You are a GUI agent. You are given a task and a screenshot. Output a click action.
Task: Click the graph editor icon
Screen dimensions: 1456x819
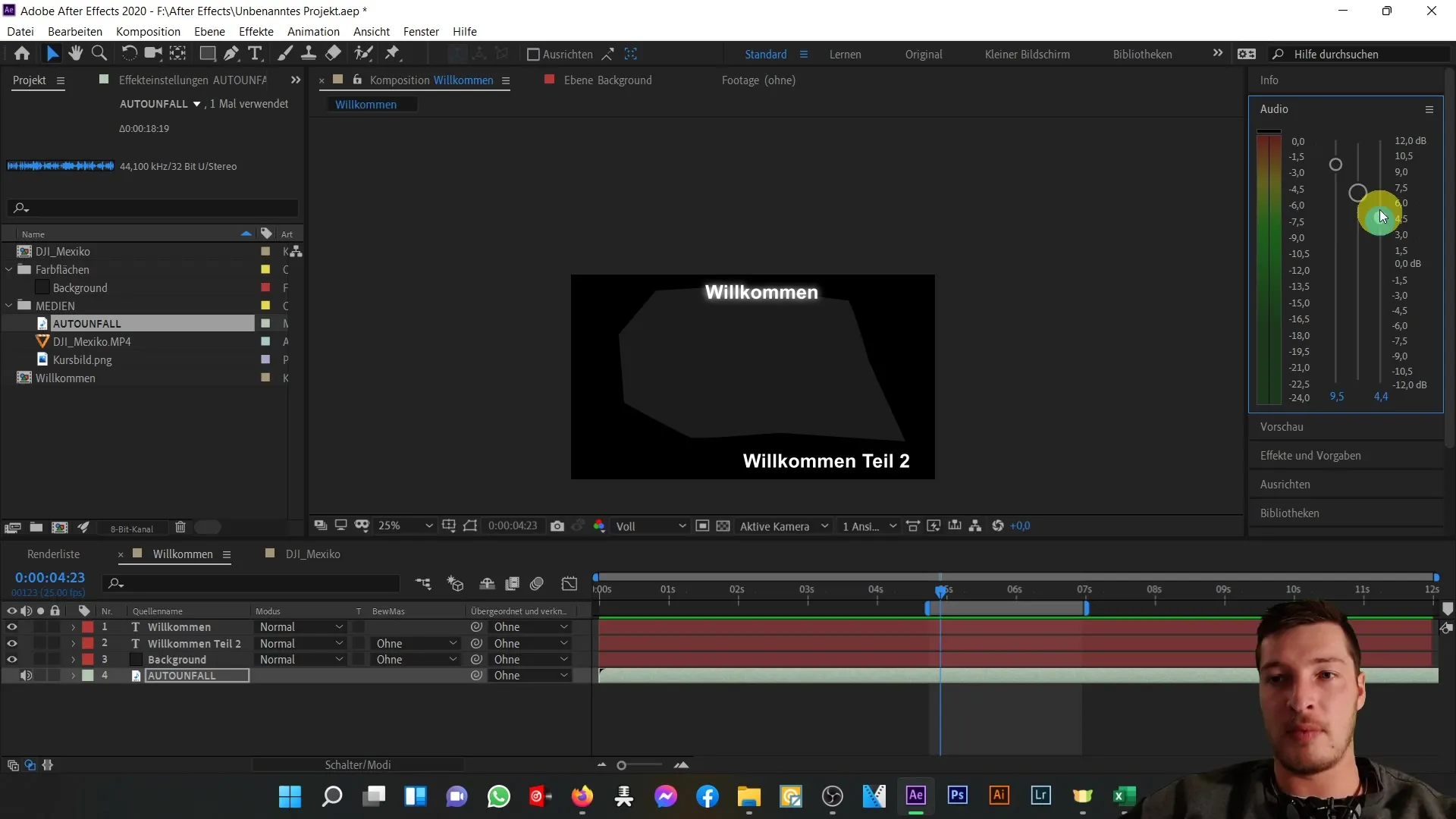pyautogui.click(x=569, y=584)
